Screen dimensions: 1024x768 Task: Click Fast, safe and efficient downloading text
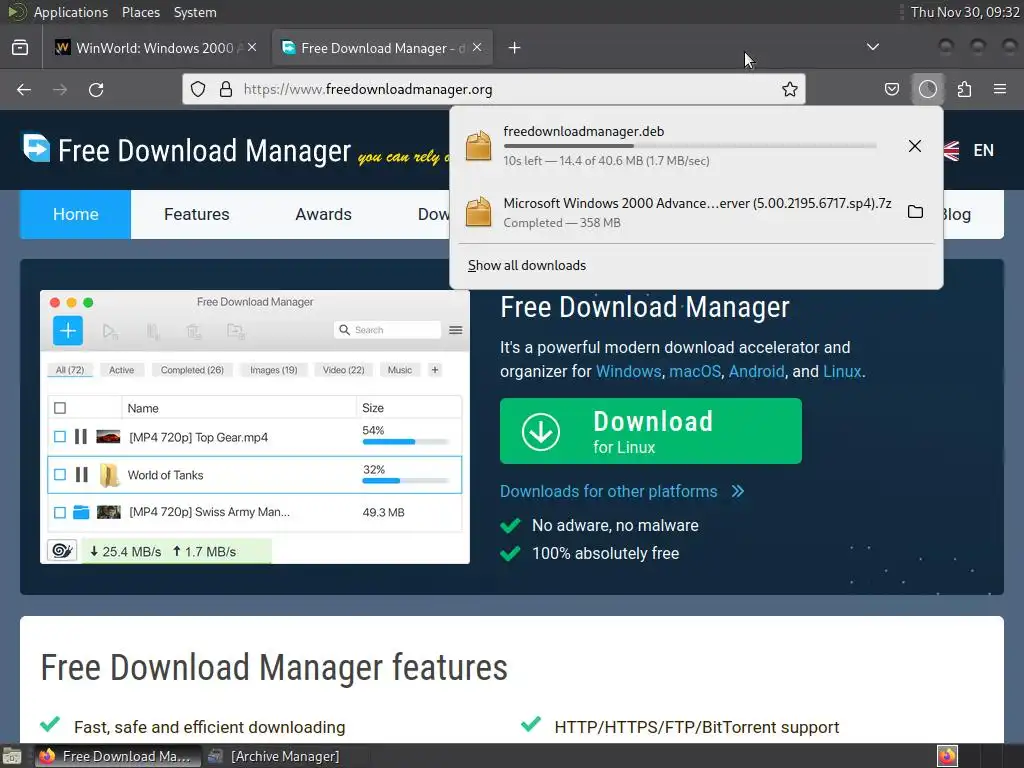point(210,727)
